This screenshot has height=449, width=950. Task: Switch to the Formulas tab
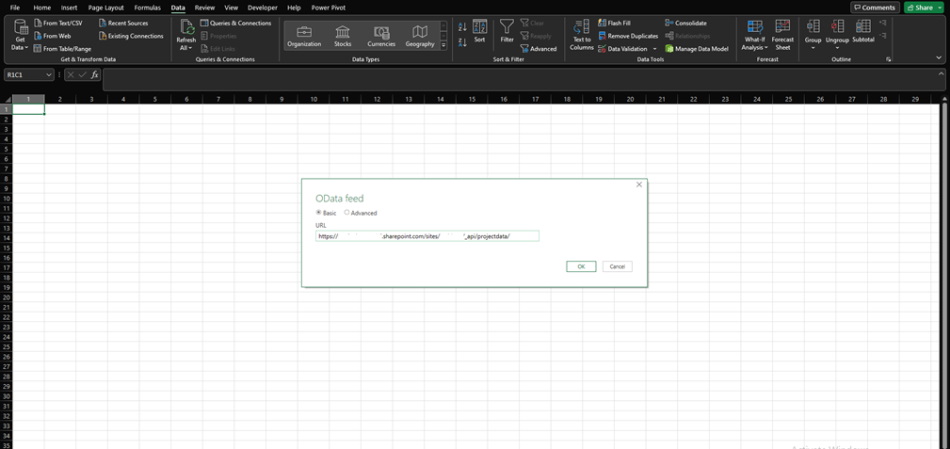click(148, 8)
